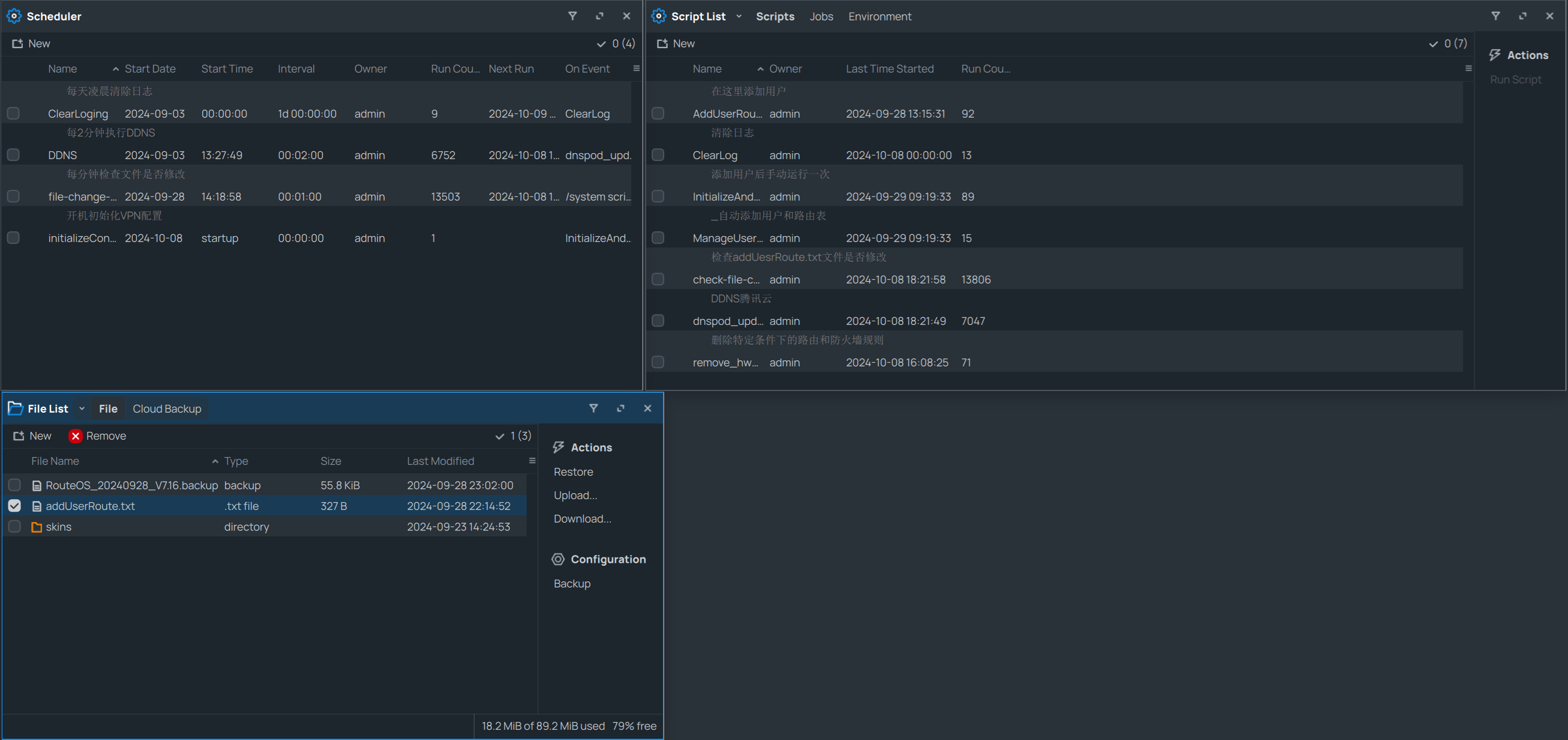Click the Script List column chooser icon
This screenshot has height=740, width=1568.
1468,68
